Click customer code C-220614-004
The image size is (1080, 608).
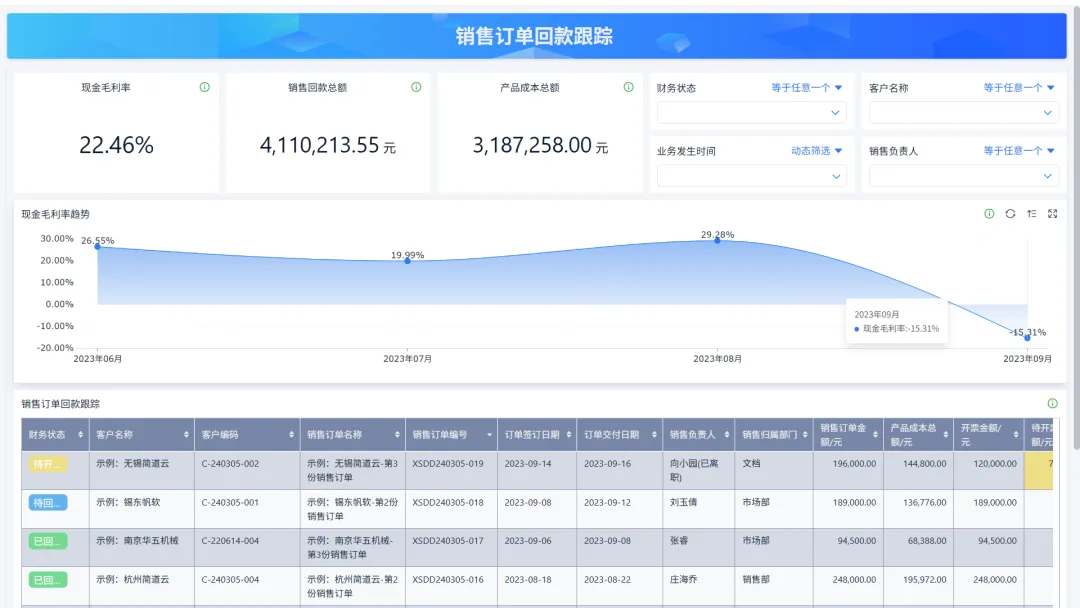[x=230, y=541]
